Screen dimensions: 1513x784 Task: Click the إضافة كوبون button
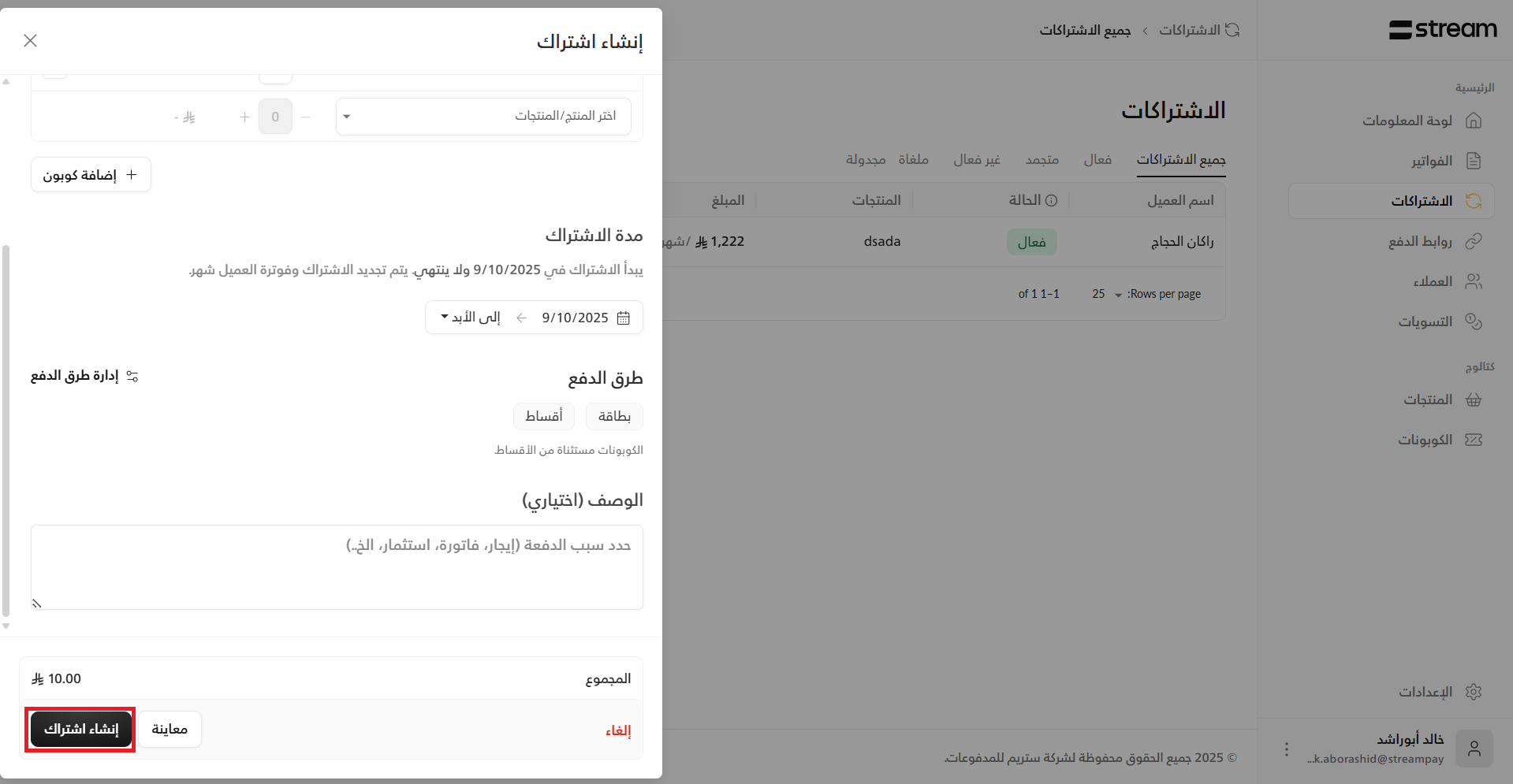coord(91,175)
